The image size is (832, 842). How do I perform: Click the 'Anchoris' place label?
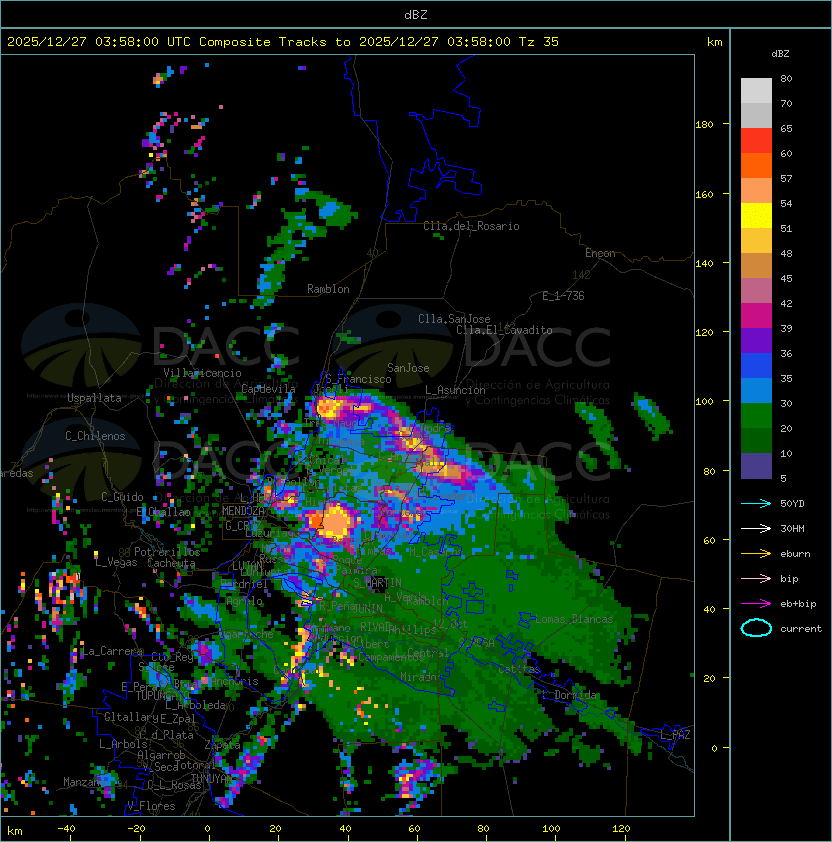[234, 681]
